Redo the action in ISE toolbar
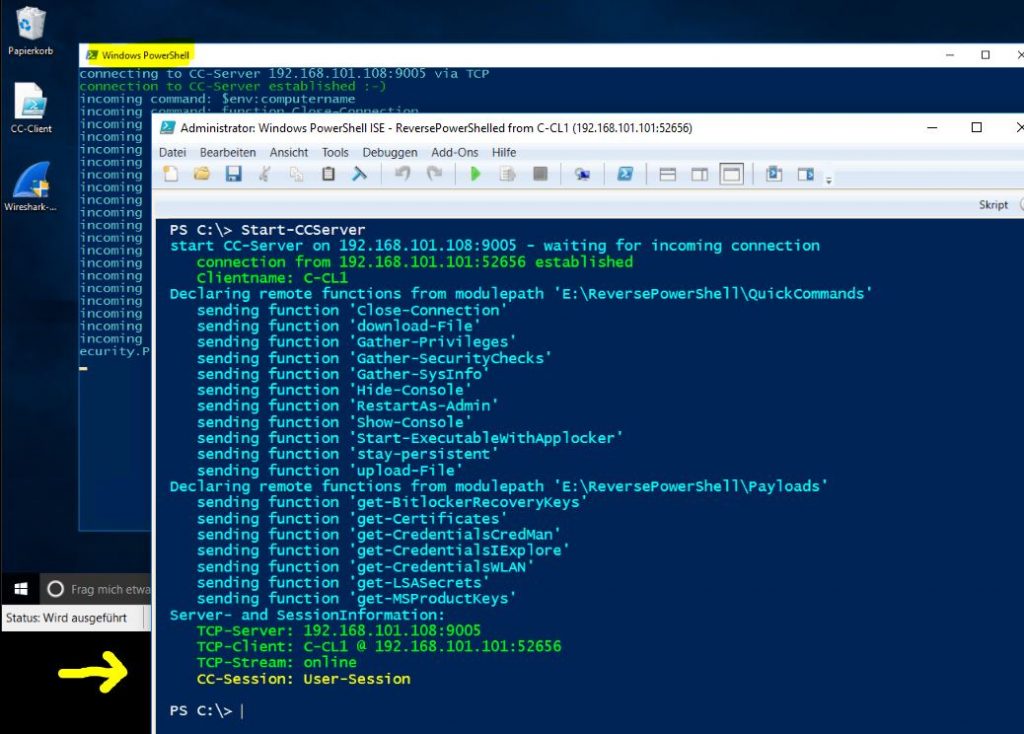The width and height of the screenshot is (1024, 734). pos(434,174)
